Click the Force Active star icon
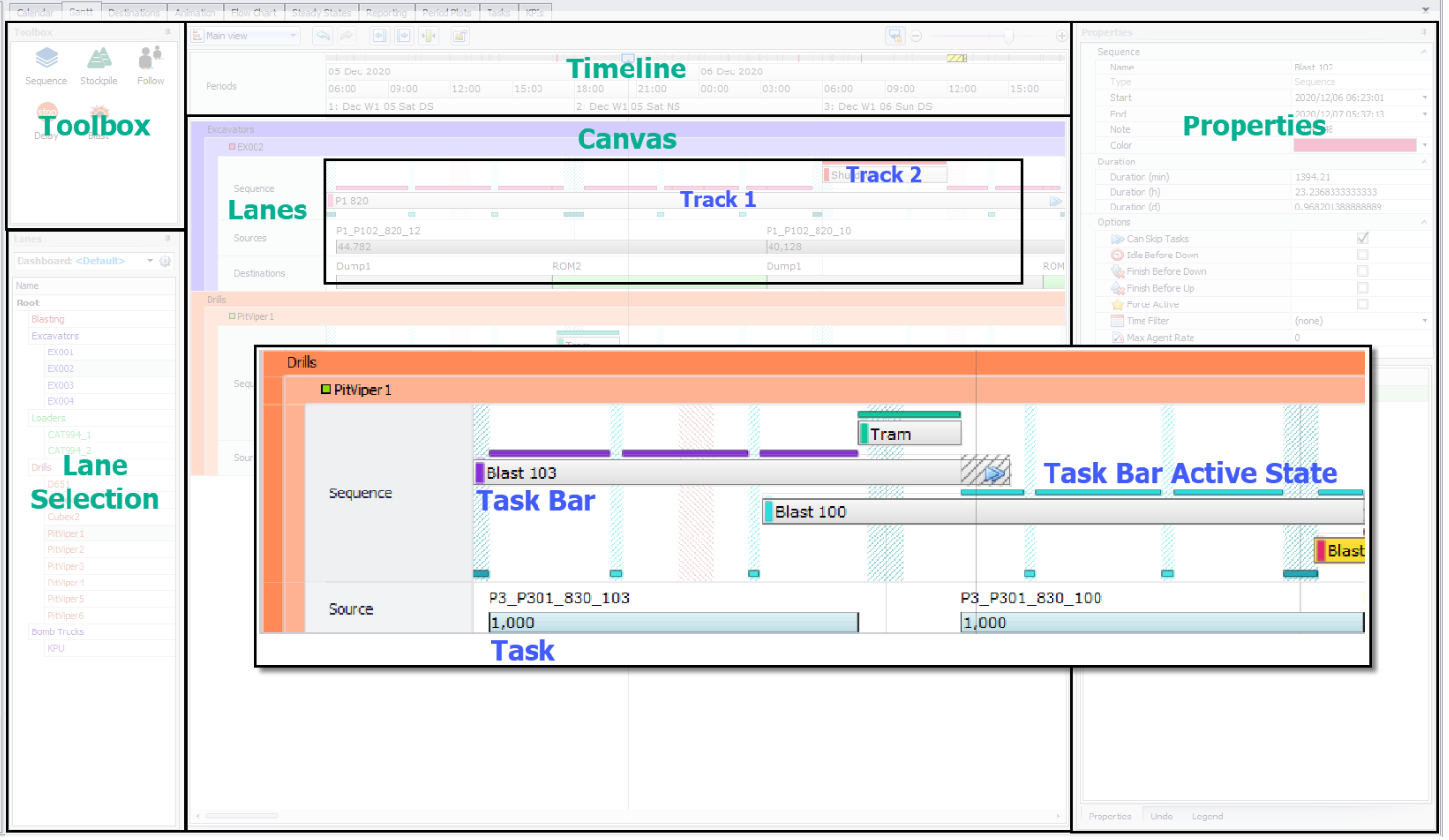The image size is (1449, 840). [x=1117, y=304]
